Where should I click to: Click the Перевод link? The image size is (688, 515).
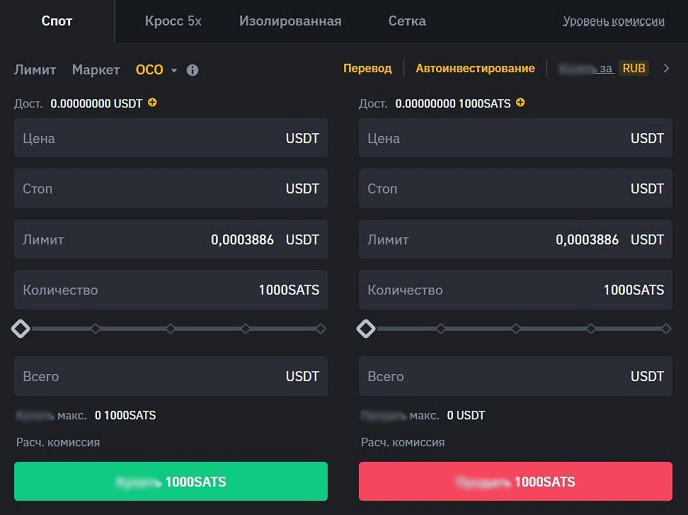click(x=367, y=68)
